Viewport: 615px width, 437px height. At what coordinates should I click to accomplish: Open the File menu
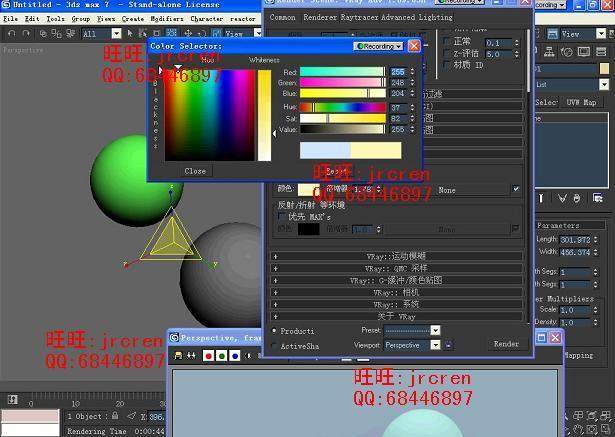coord(10,18)
